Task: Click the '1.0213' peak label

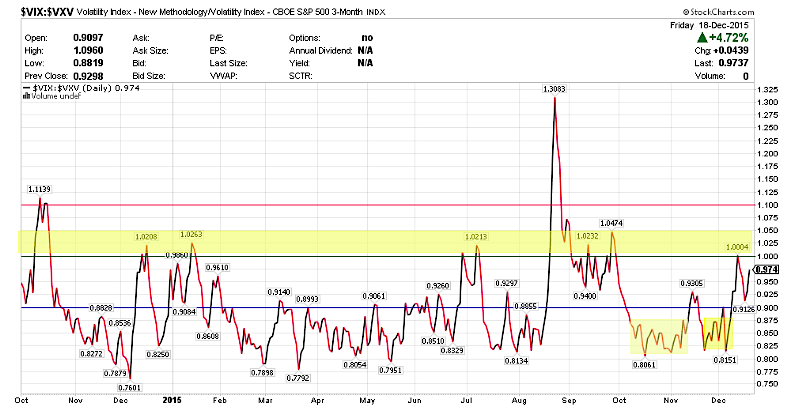Action: [476, 236]
